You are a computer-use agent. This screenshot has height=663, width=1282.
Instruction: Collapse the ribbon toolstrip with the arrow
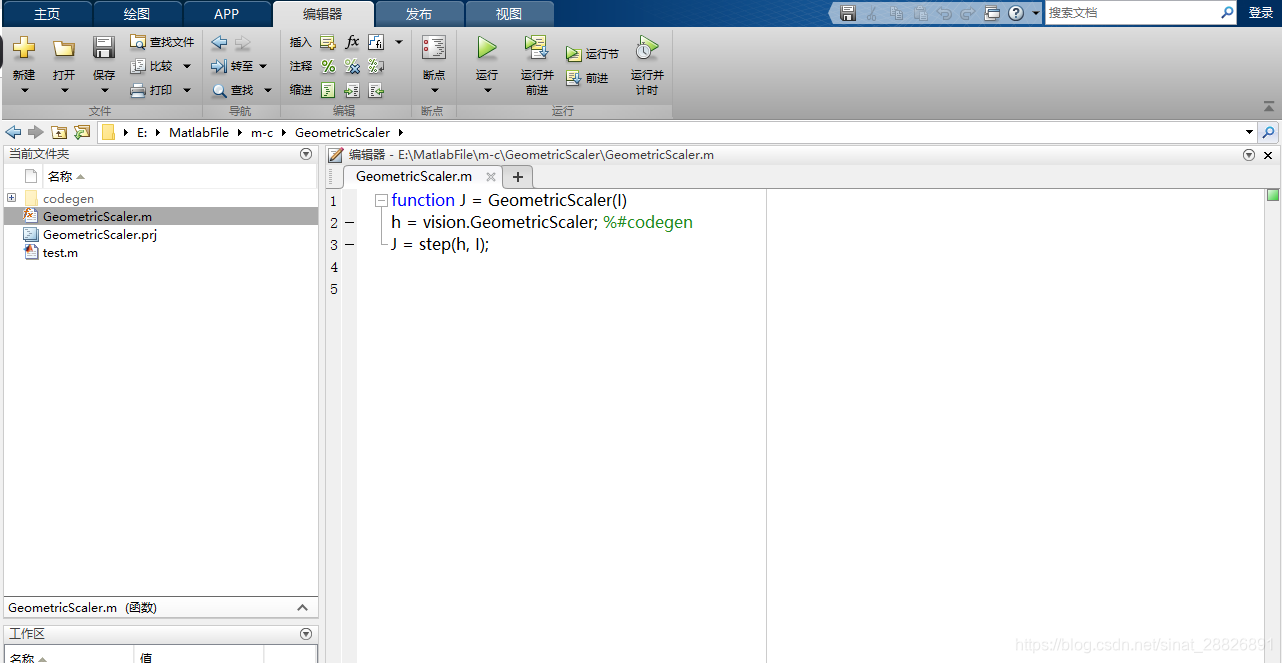1269,107
